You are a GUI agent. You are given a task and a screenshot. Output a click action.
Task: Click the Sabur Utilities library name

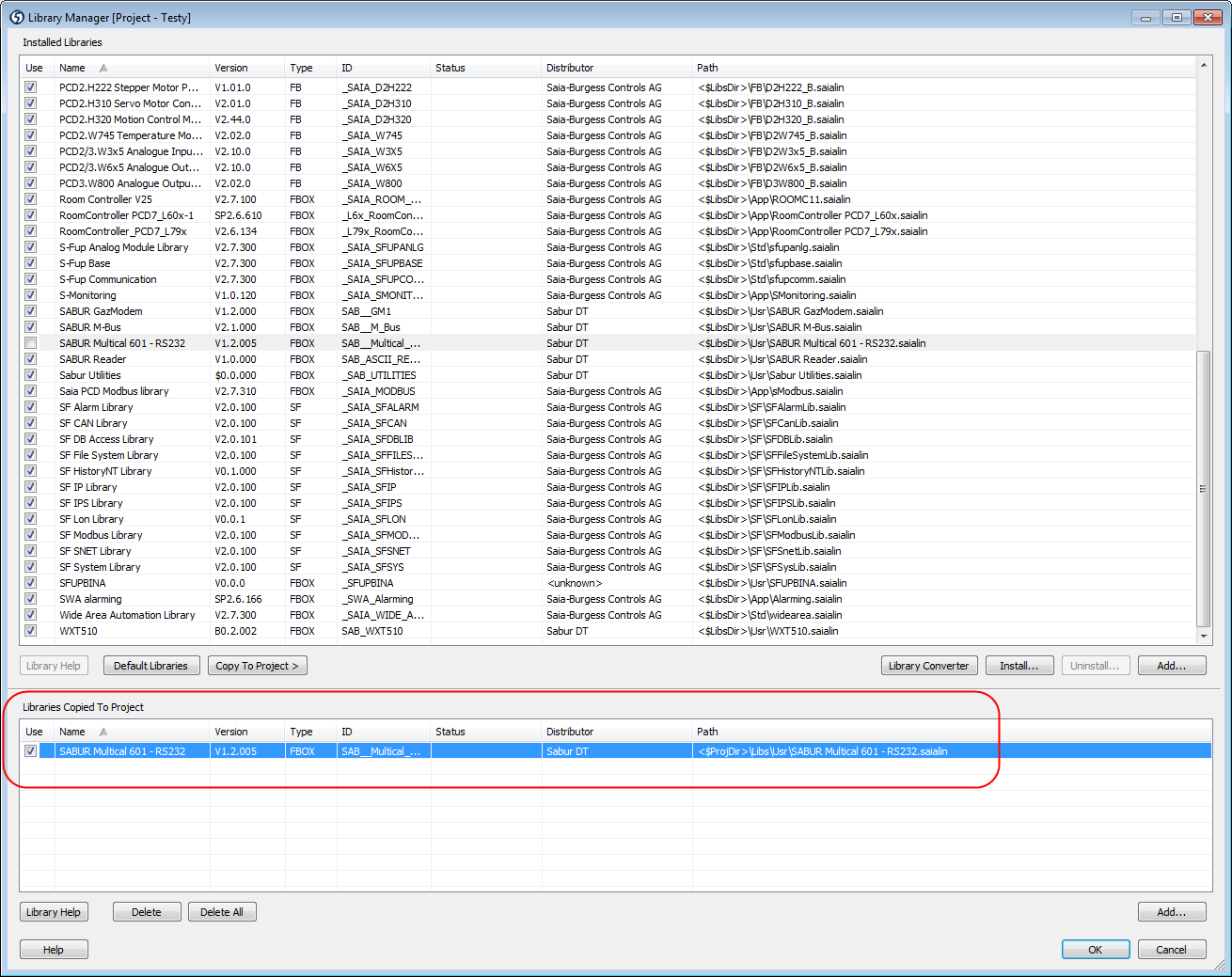pos(90,375)
